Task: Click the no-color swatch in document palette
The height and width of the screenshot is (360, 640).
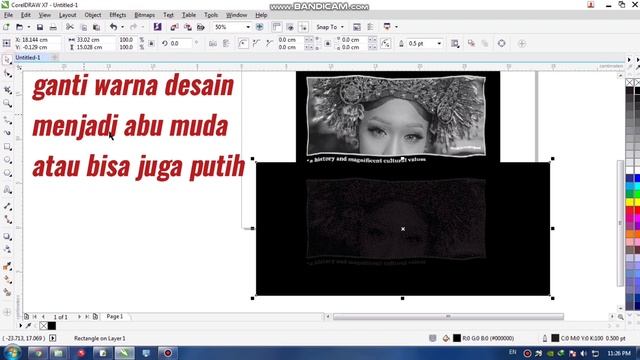Action: tap(44, 326)
